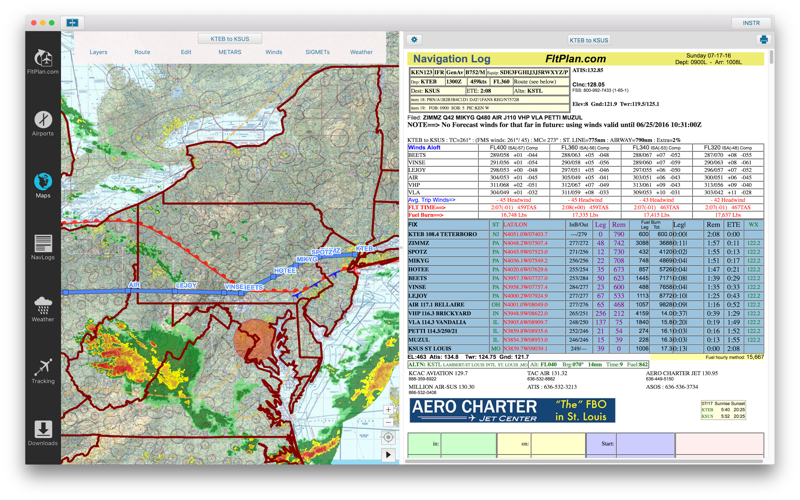The image size is (800, 500).
Task: Click the red TFR circle on map
Action: pyautogui.click(x=255, y=339)
